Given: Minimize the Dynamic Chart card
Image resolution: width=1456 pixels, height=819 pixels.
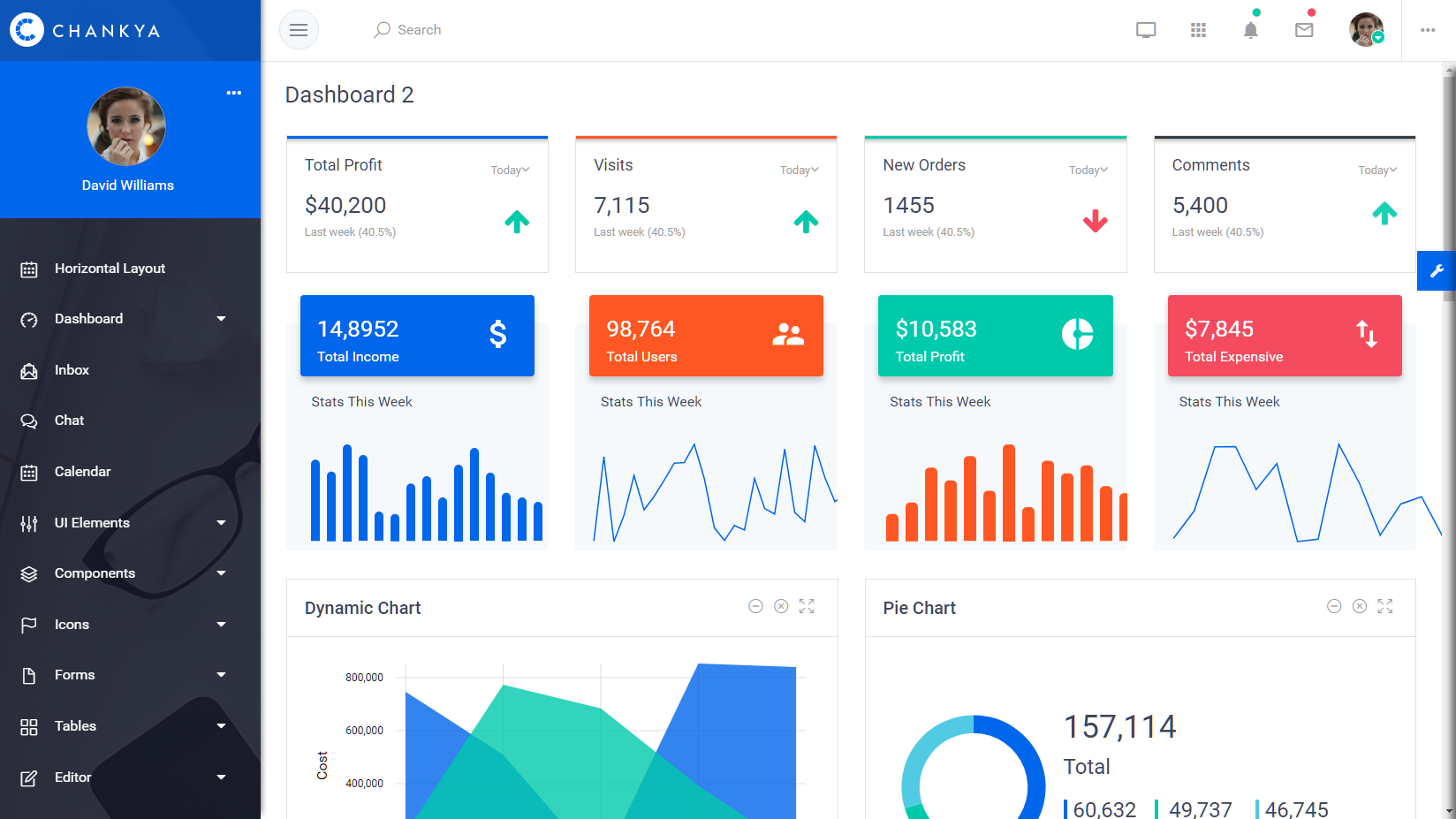Looking at the screenshot, I should coord(755,606).
